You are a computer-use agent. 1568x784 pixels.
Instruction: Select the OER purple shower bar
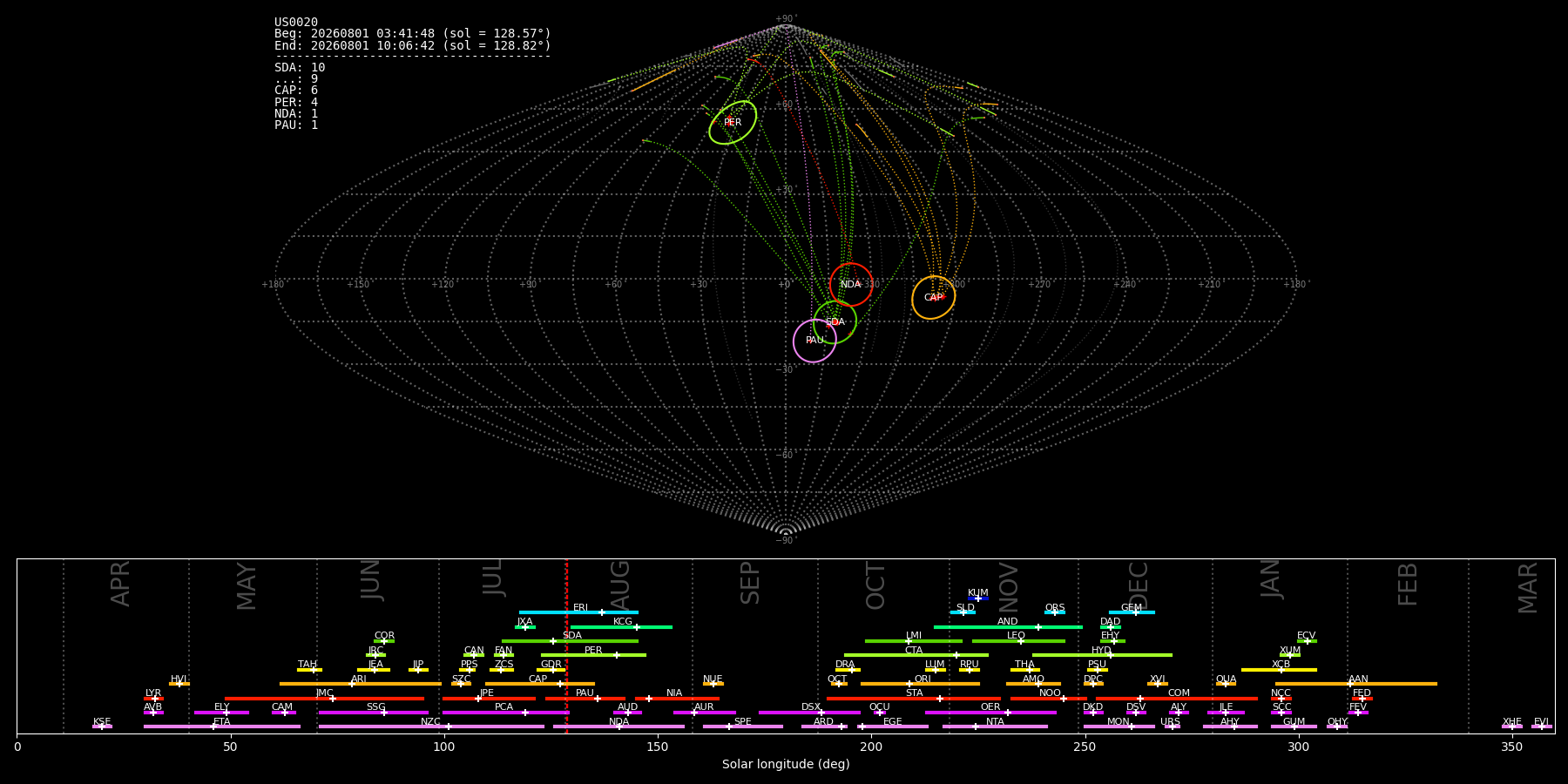(x=990, y=713)
